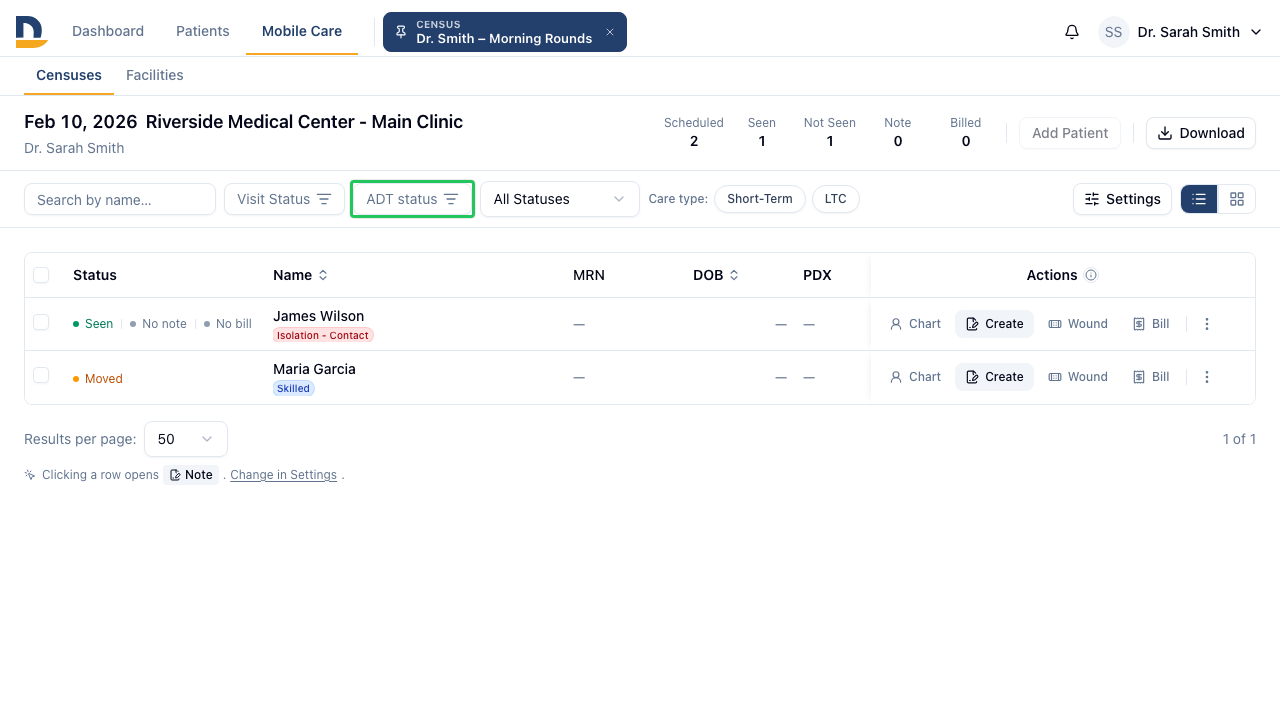1280x720 pixels.
Task: Select all rows checkbox in table header
Action: 41,275
